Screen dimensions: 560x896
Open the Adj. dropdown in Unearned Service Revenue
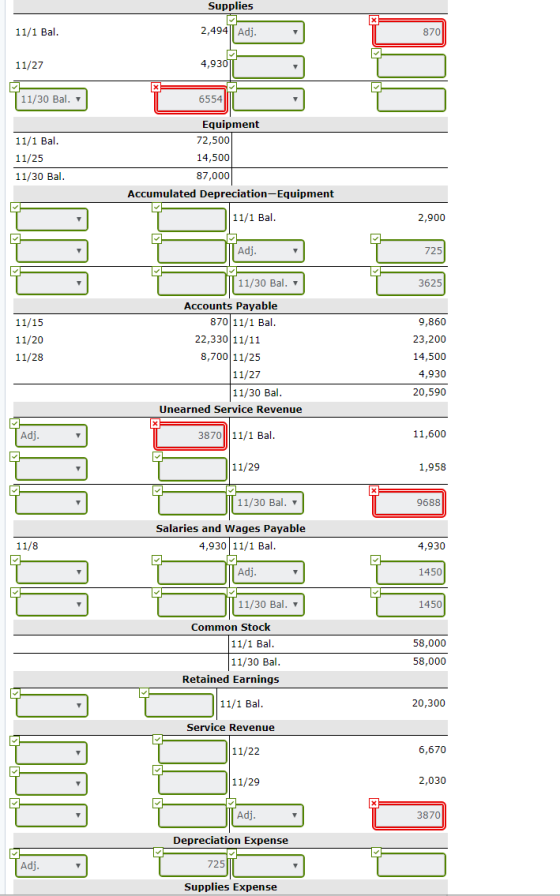tap(51, 436)
